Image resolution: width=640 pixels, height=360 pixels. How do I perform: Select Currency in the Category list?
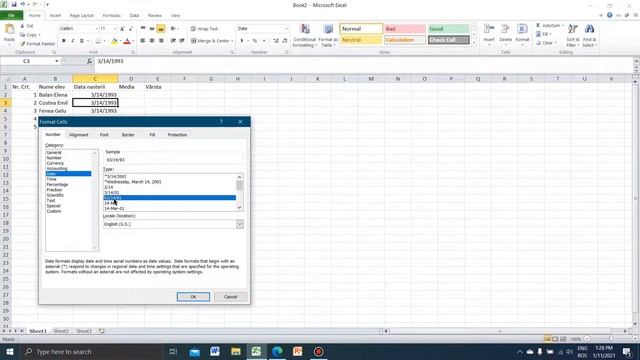(x=55, y=163)
